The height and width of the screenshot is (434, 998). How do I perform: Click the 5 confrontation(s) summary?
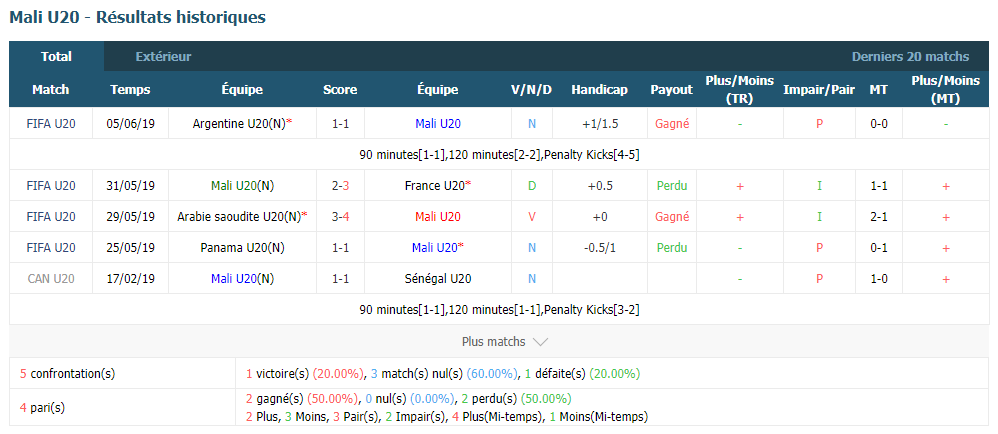67,374
